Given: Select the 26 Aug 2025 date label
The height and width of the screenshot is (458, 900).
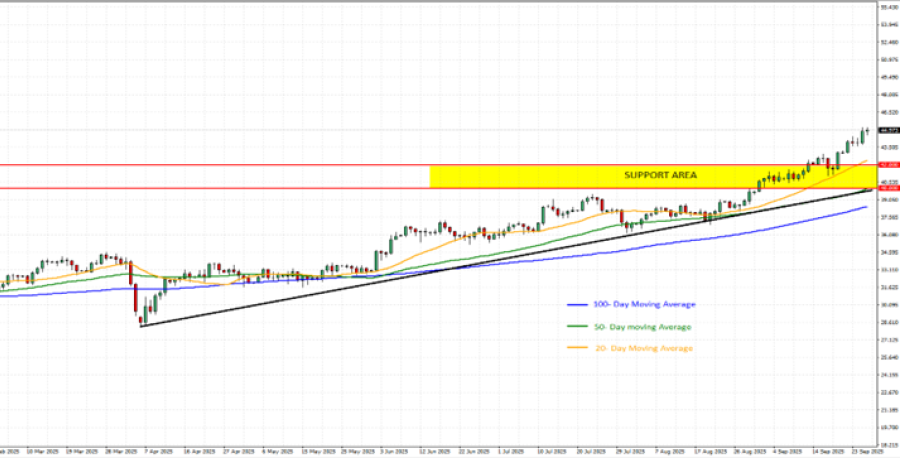Looking at the screenshot, I should click(748, 451).
